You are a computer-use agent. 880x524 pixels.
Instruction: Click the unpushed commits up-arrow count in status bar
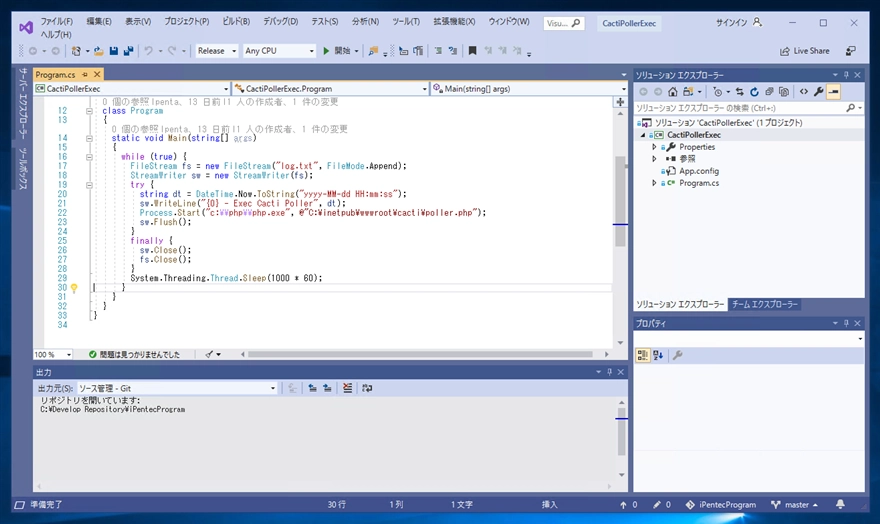[x=629, y=504]
